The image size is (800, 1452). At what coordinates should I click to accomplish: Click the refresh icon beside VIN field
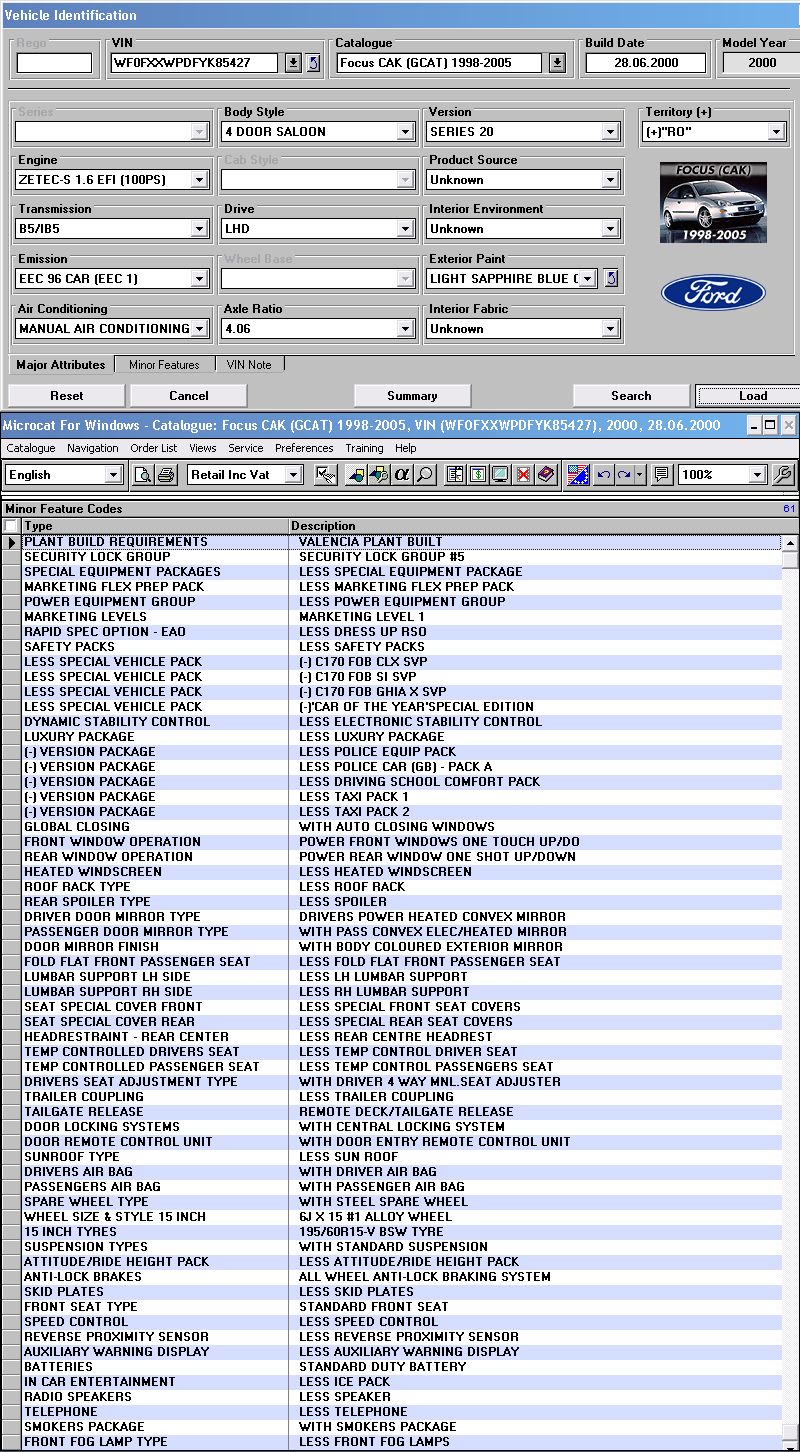click(x=313, y=63)
